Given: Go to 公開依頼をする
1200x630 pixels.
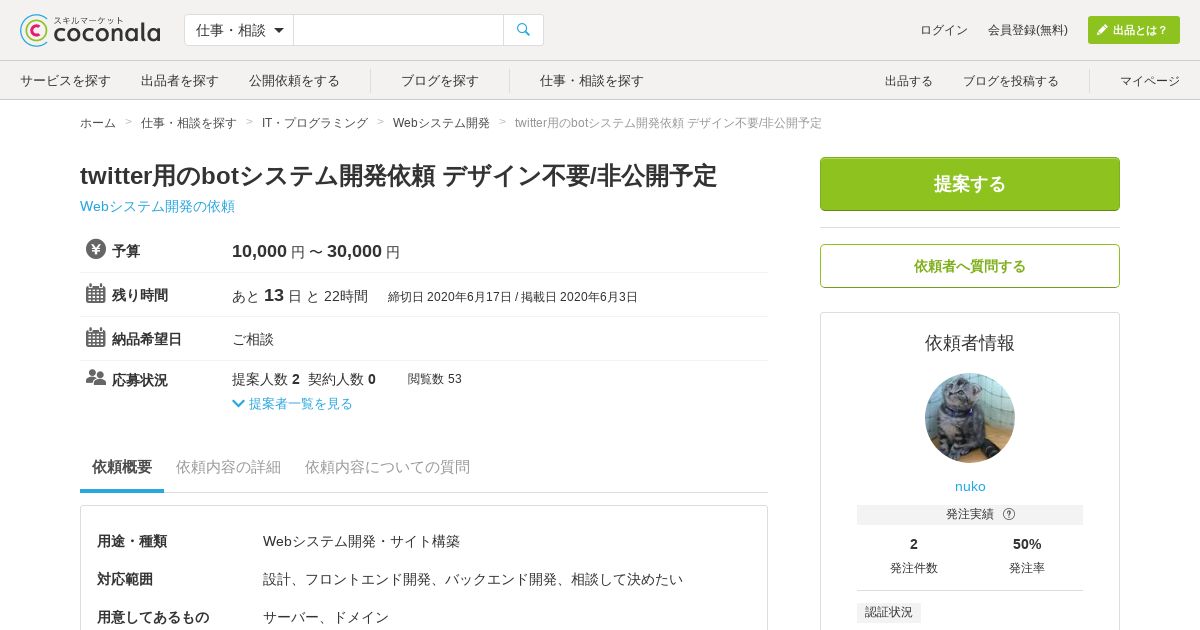Looking at the screenshot, I should pos(294,81).
